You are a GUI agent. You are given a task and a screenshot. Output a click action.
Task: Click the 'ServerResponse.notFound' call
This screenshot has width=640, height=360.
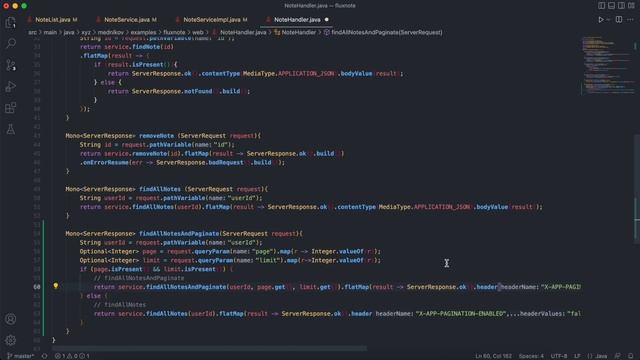click(x=171, y=91)
